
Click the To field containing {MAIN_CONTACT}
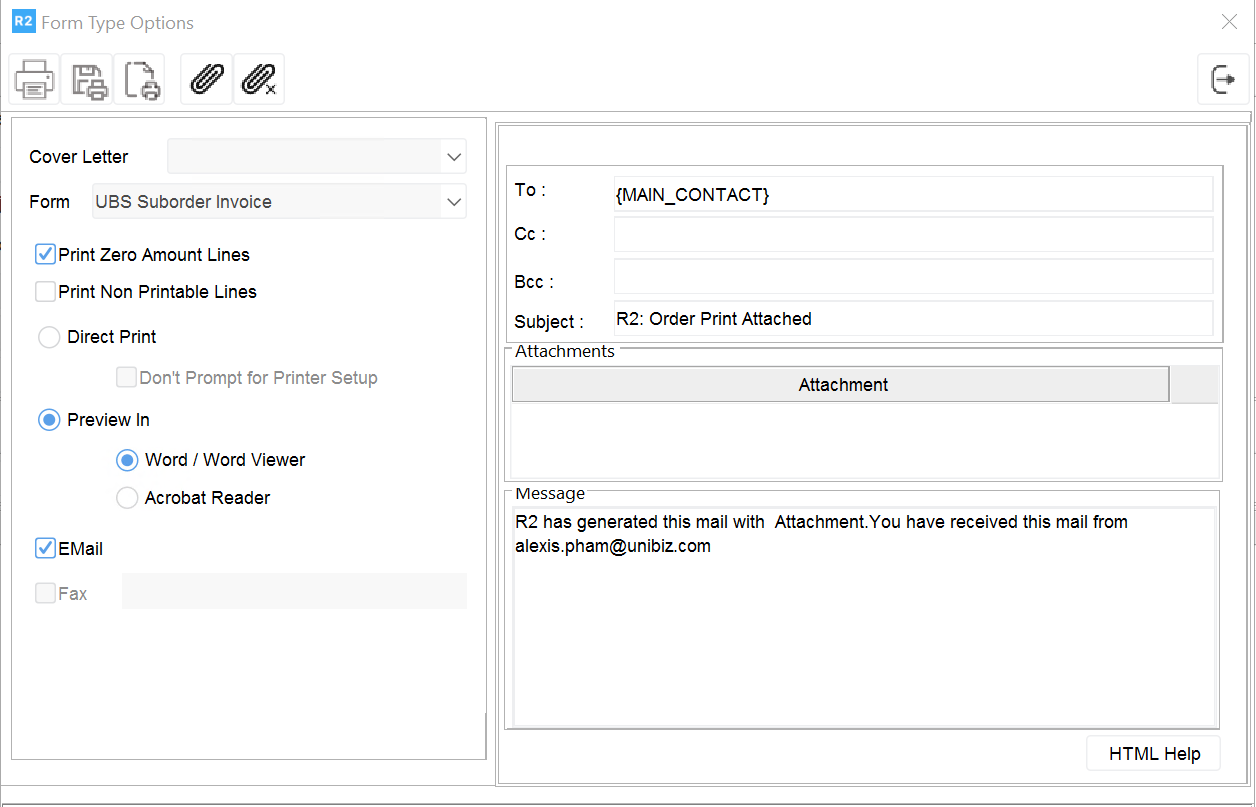(912, 195)
